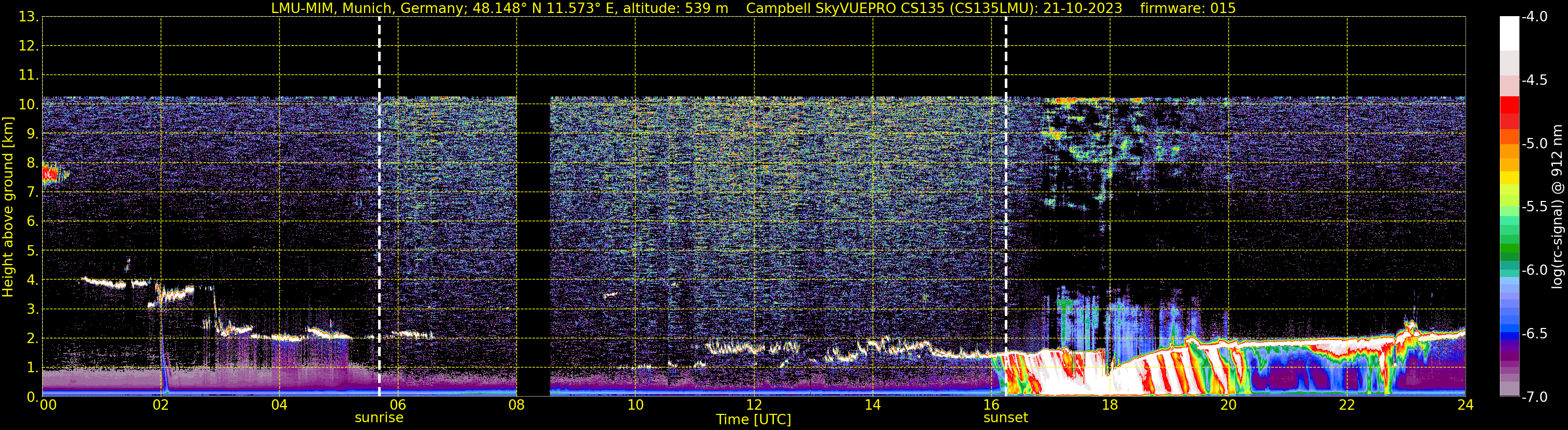Screen dimensions: 1568x430
Task: Click the title text 'LMU-MIM, Munich, Germany'
Action: point(368,8)
